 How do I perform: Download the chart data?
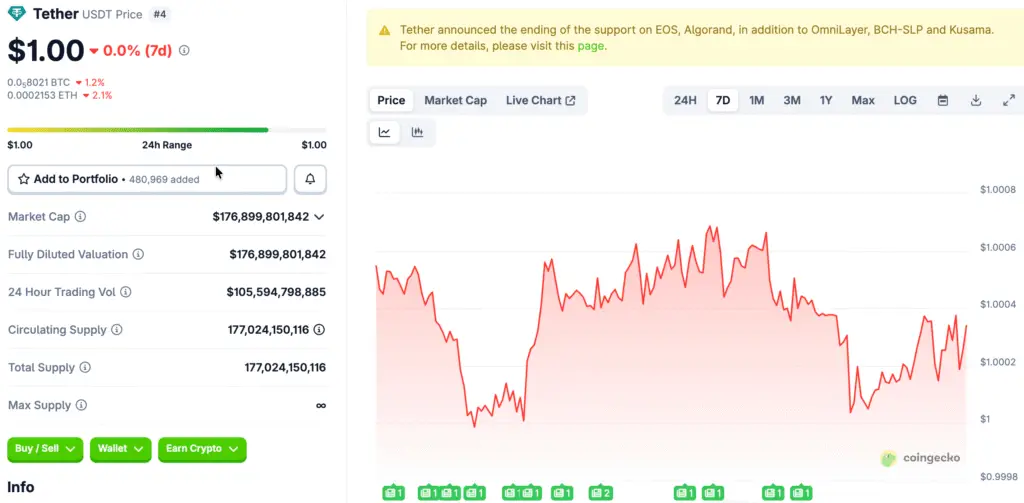(x=976, y=100)
